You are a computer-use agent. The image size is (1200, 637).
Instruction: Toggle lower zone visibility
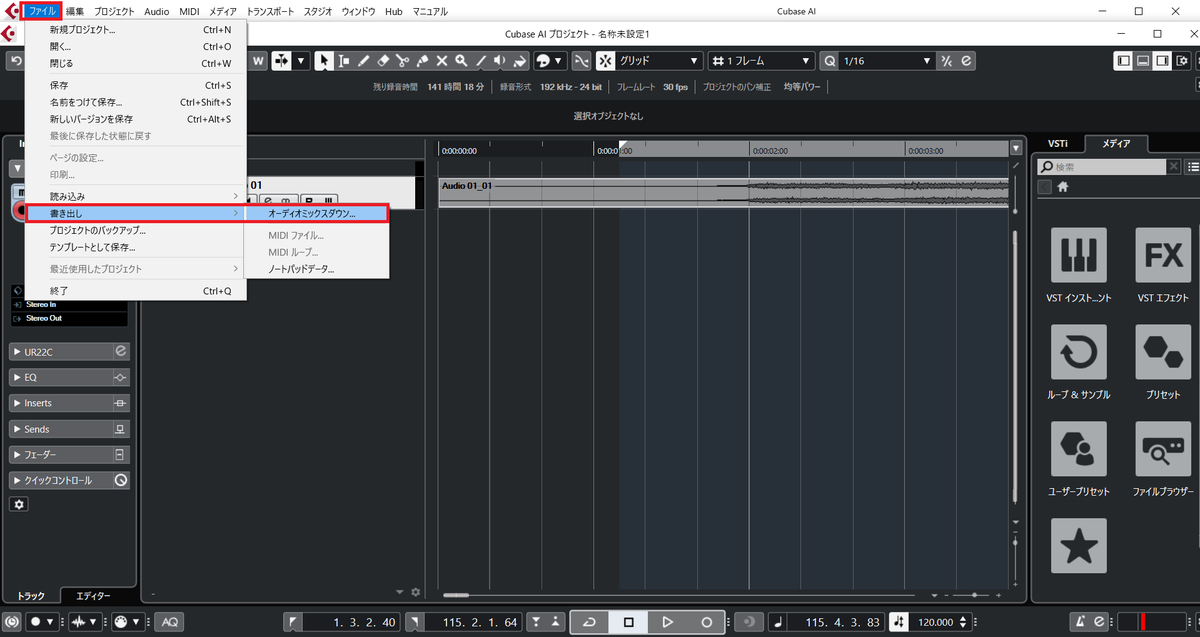(1143, 61)
